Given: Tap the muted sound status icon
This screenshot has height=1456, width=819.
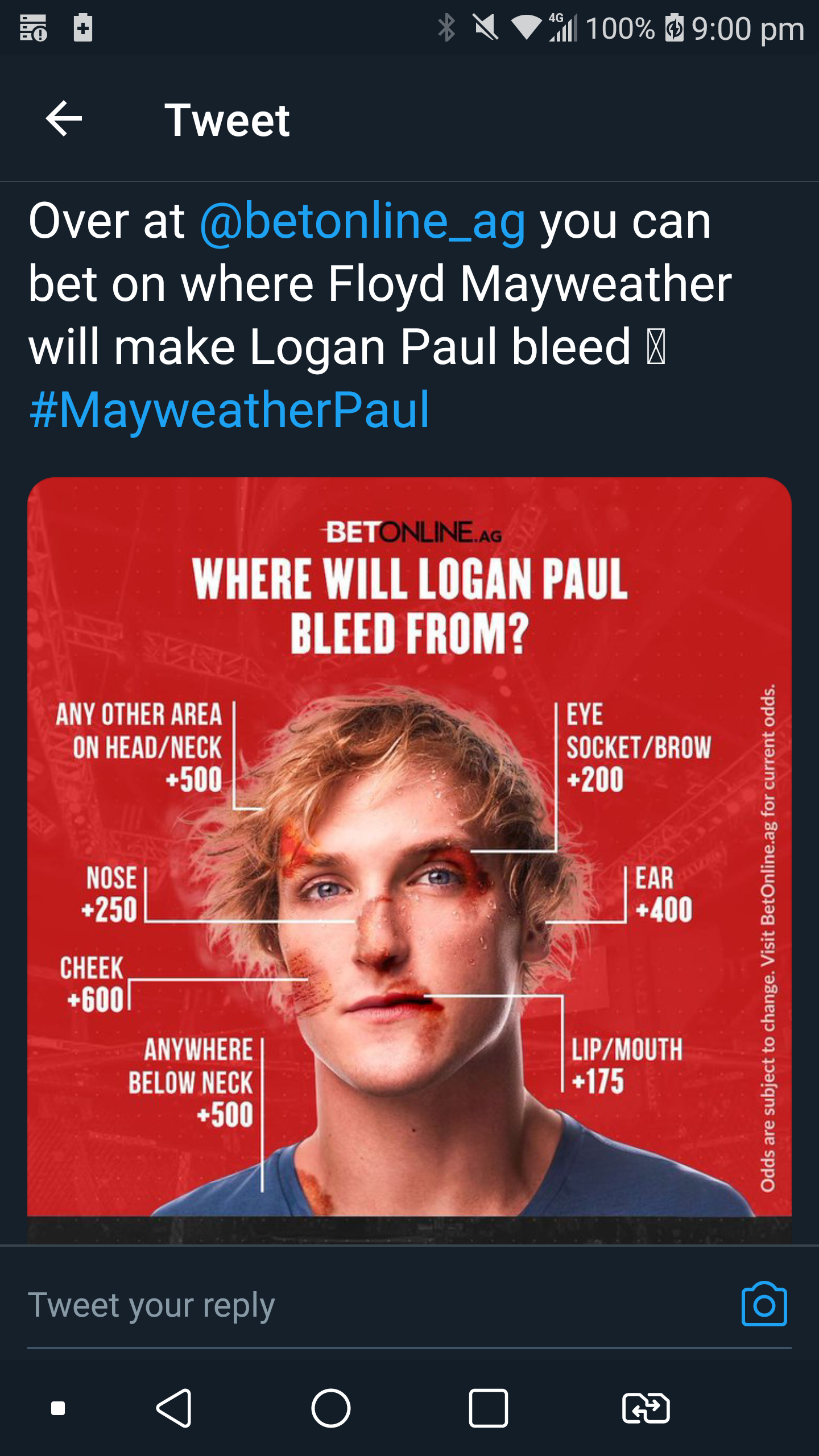Looking at the screenshot, I should 486,28.
